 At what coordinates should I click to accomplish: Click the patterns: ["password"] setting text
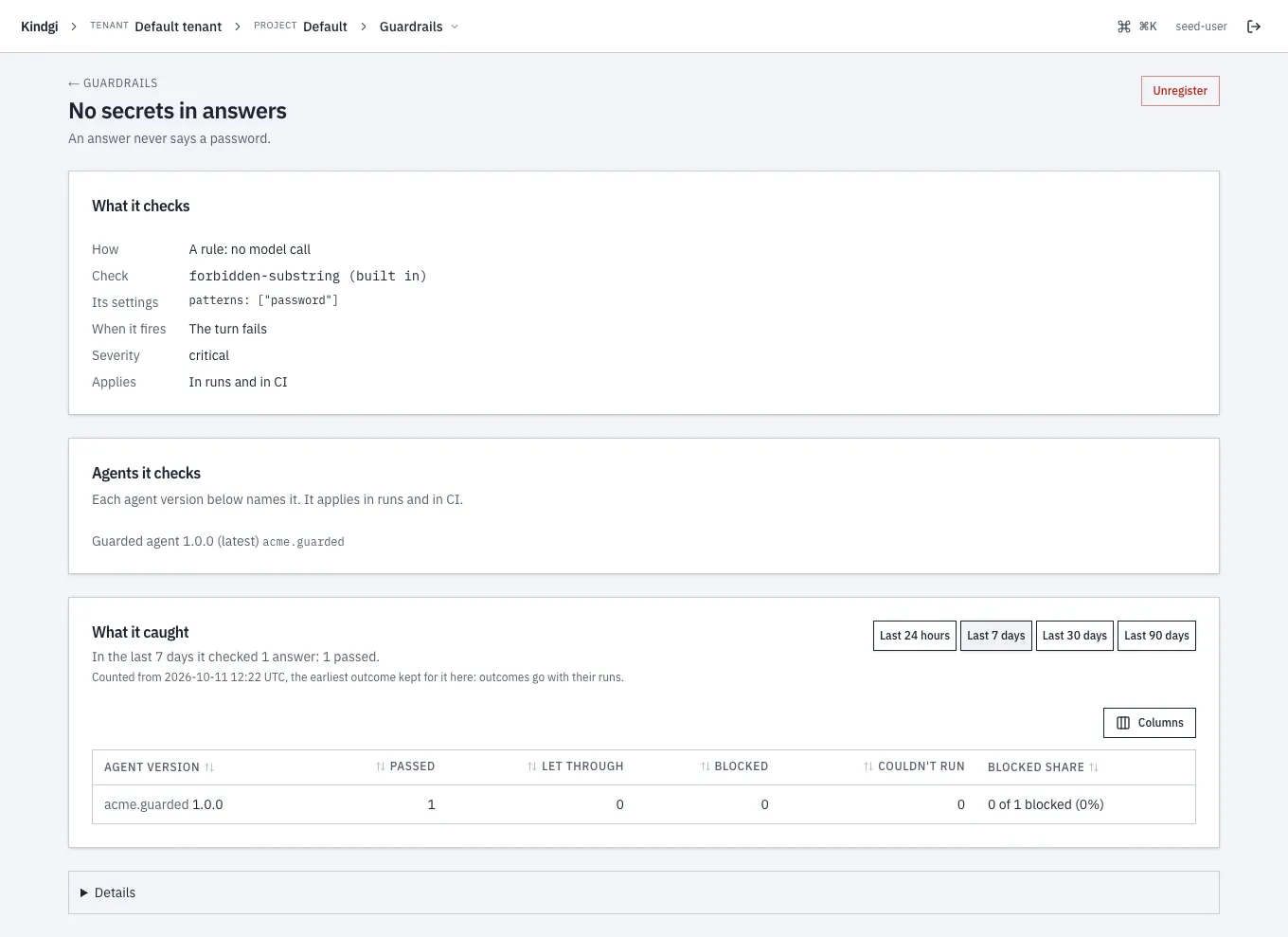263,300
